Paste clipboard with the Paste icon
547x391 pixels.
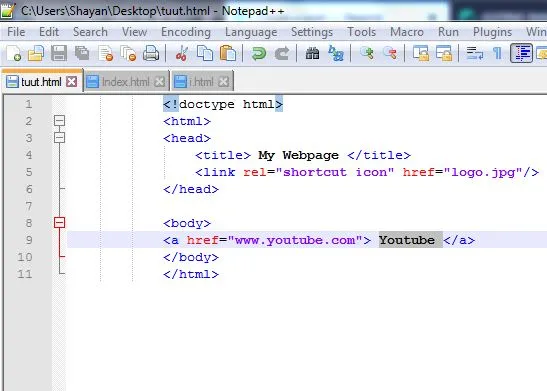pyautogui.click(x=227, y=53)
